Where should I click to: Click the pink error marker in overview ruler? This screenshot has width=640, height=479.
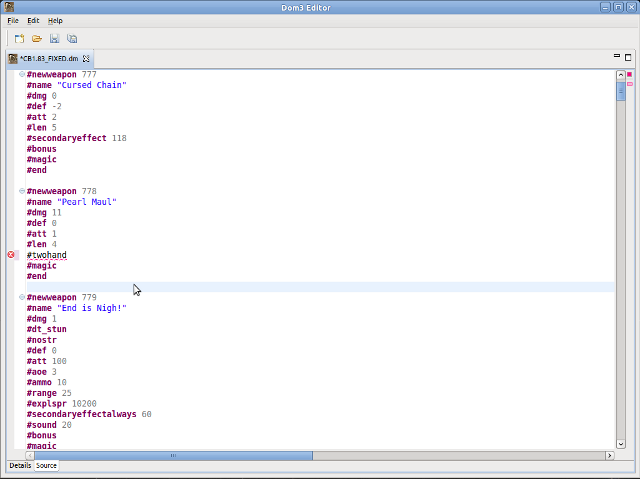[x=629, y=84]
